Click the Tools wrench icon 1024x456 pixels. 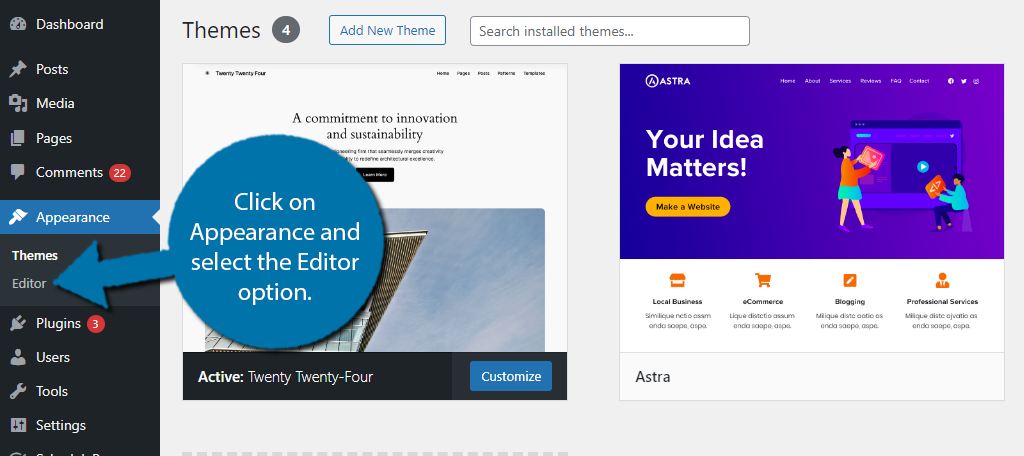pos(18,391)
